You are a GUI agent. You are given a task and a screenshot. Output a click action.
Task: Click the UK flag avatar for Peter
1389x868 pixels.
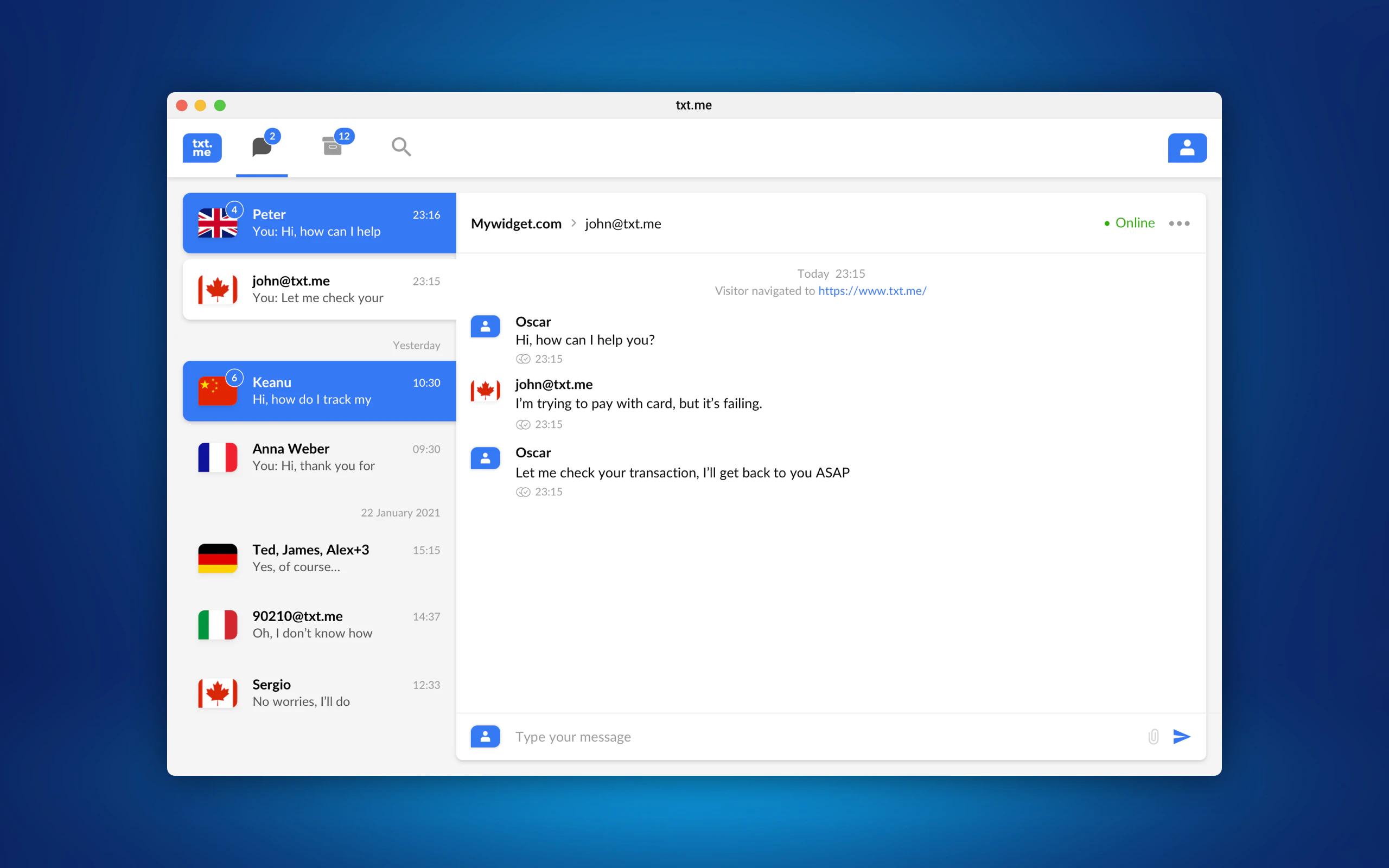[218, 223]
